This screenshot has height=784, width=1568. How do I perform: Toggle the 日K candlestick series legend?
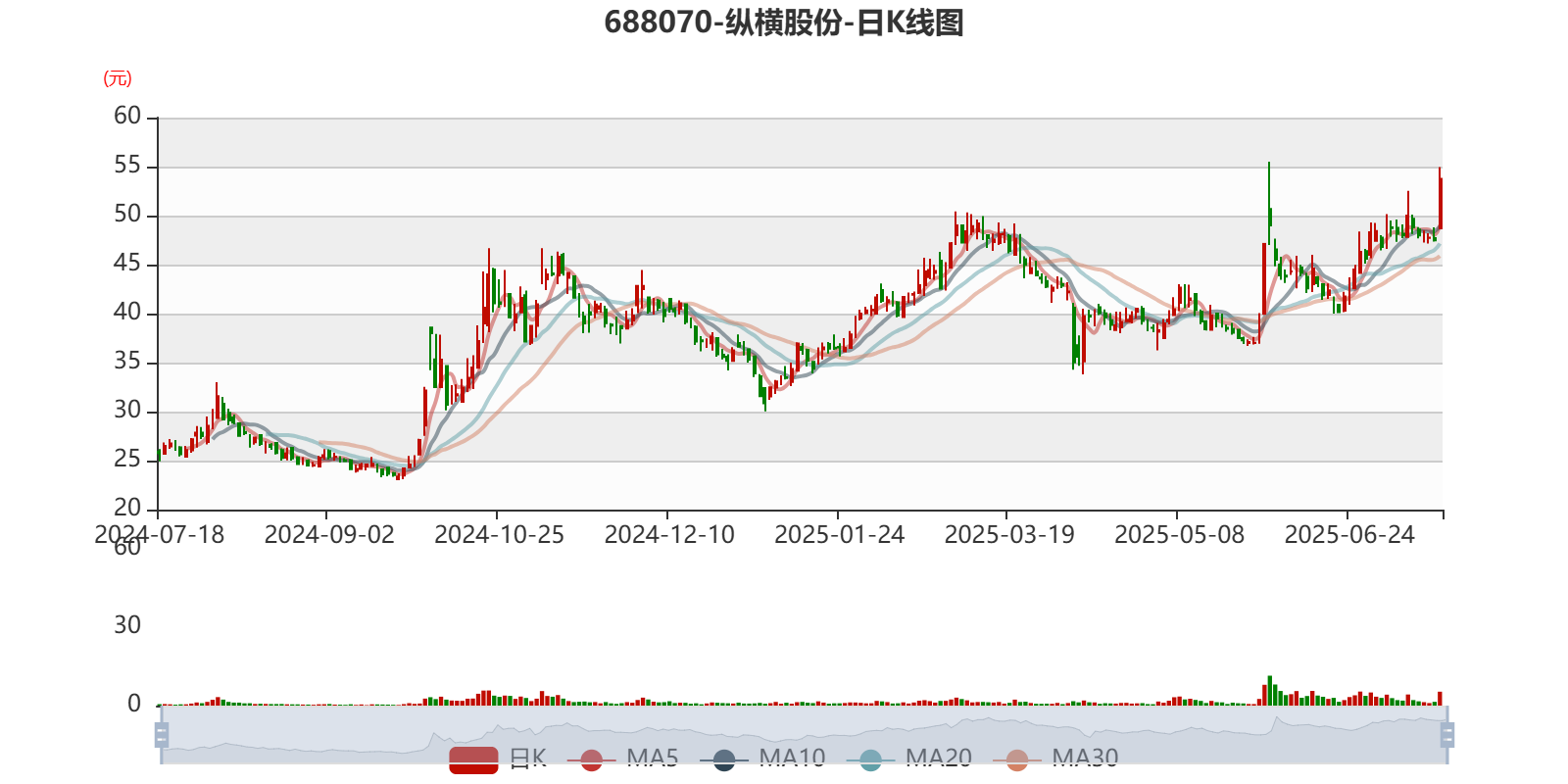tap(498, 759)
